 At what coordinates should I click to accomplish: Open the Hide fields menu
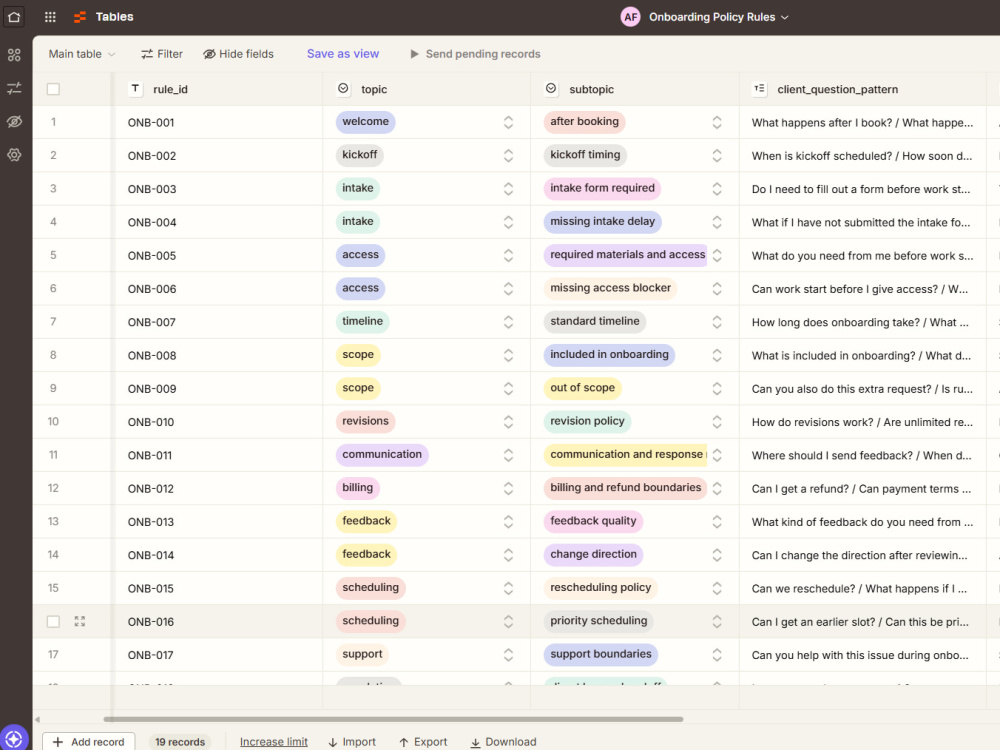click(239, 54)
